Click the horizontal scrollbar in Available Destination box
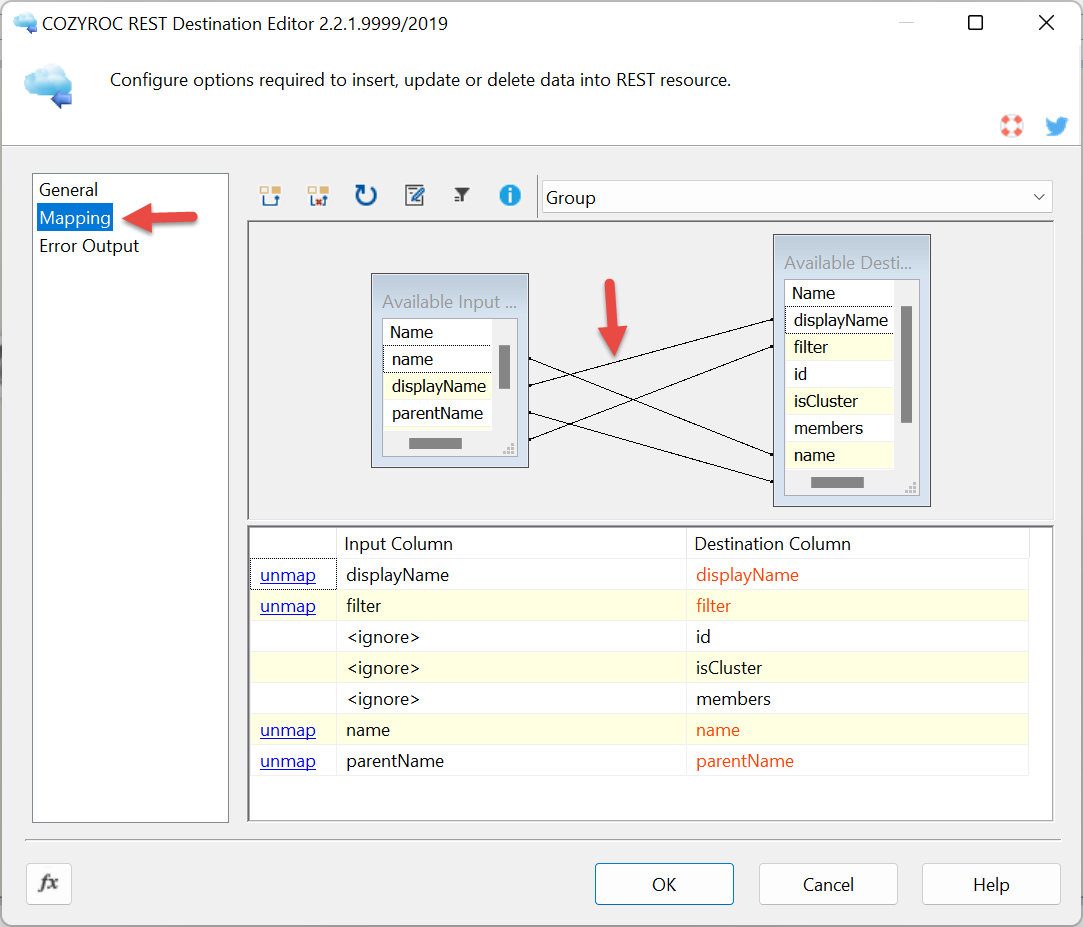 [x=837, y=482]
